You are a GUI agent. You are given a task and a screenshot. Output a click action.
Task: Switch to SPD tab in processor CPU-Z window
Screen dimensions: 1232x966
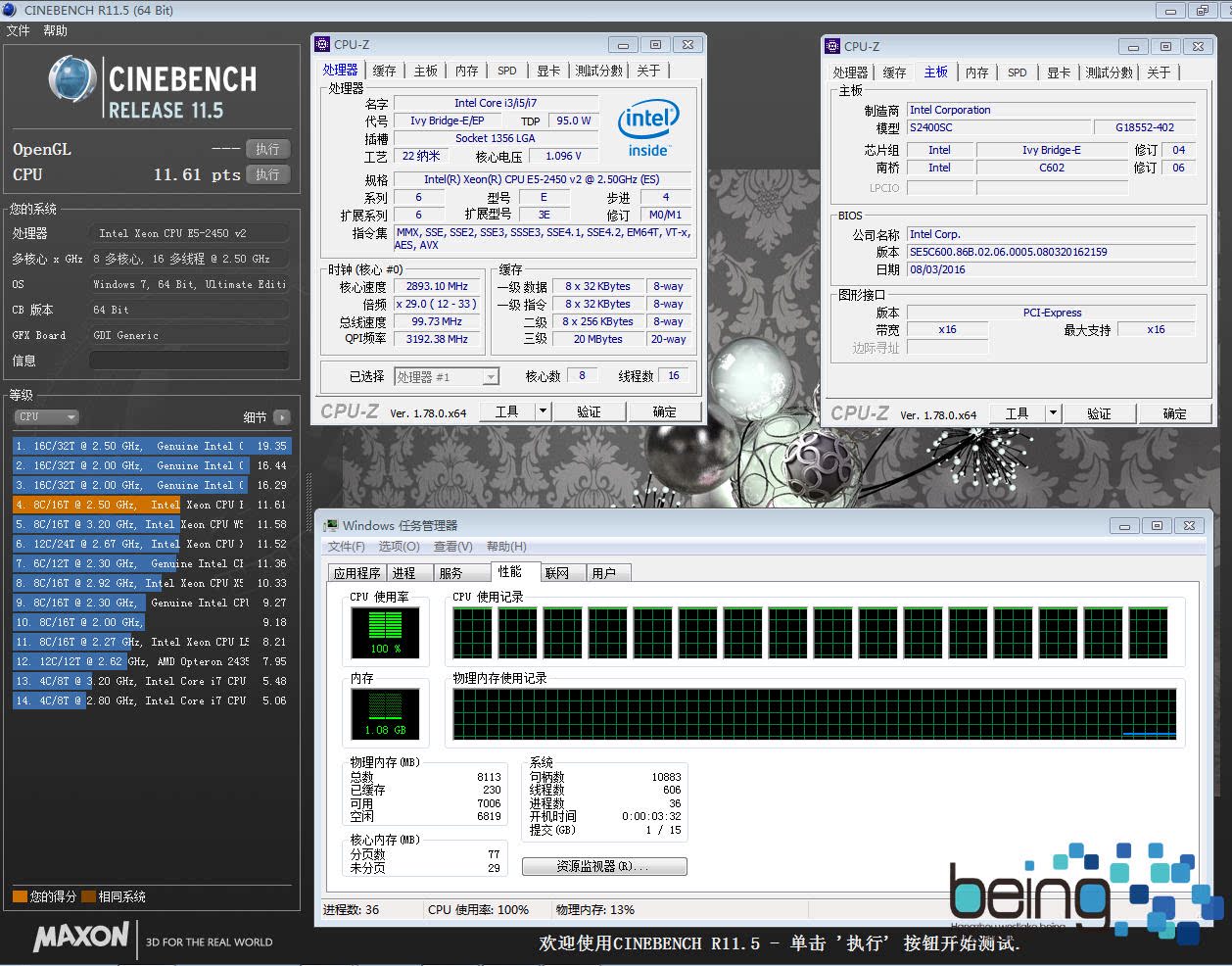507,71
